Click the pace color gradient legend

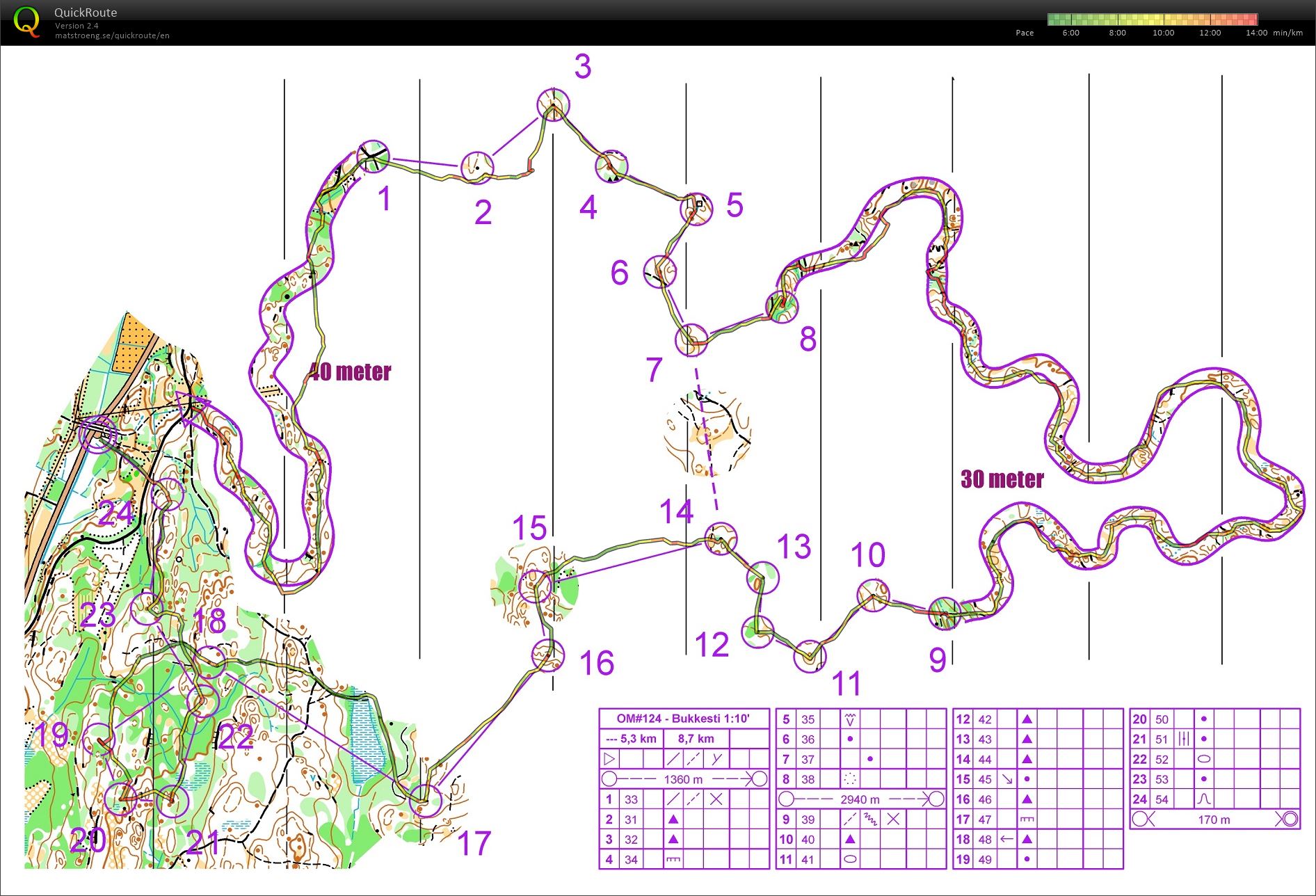1152,19
